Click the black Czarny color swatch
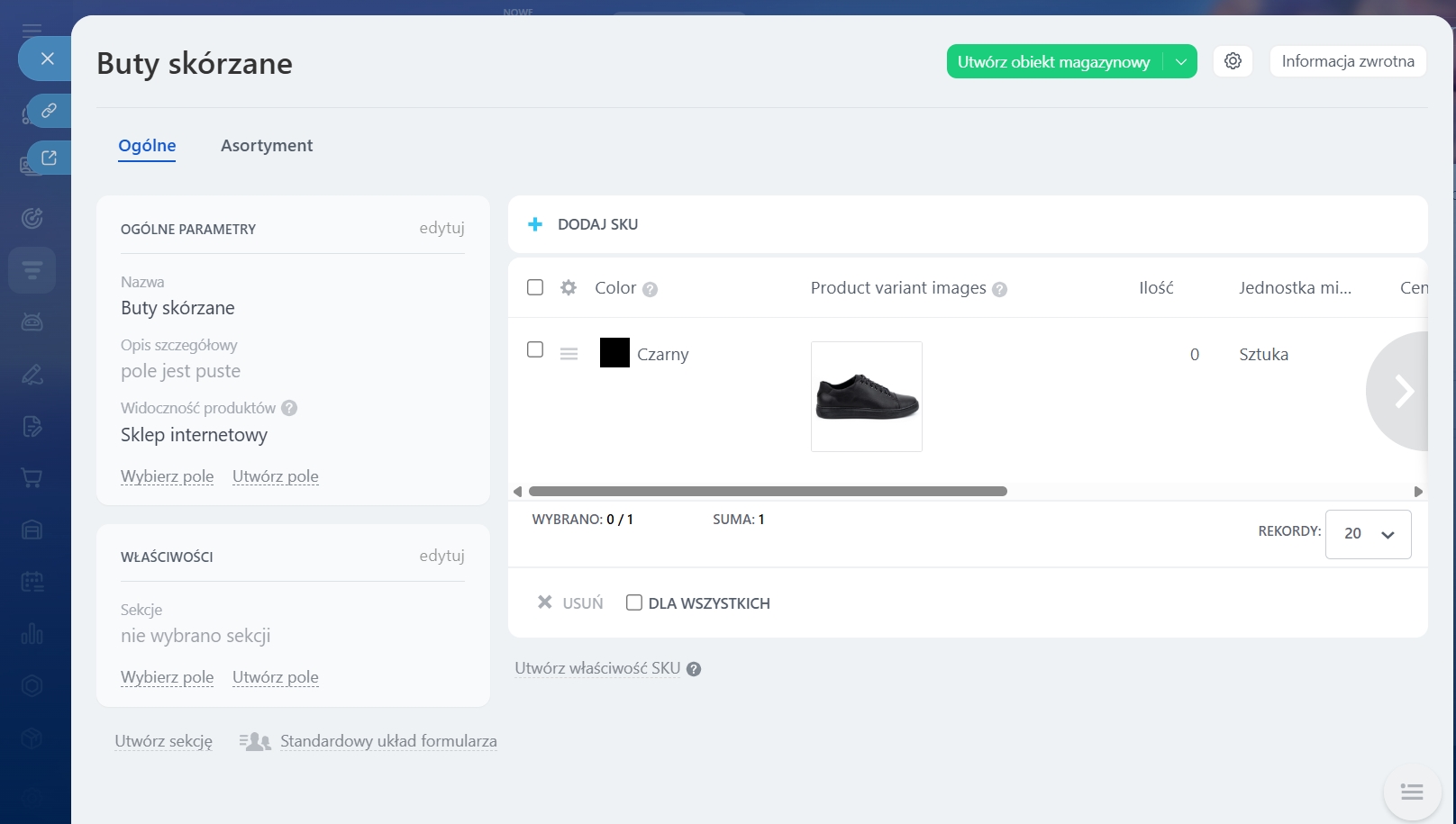 pos(614,353)
